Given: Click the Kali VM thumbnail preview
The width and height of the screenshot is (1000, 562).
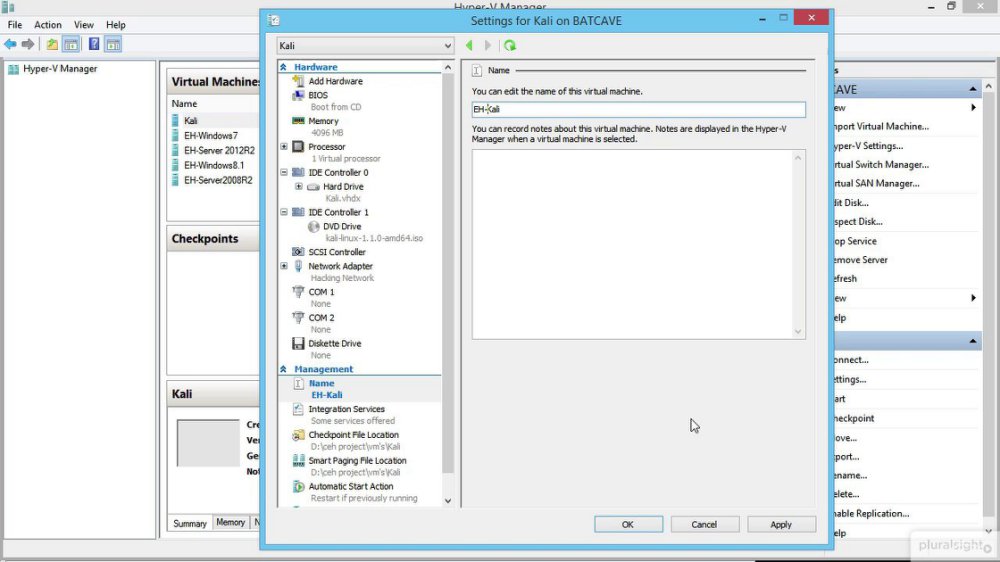Looking at the screenshot, I should click(x=208, y=443).
